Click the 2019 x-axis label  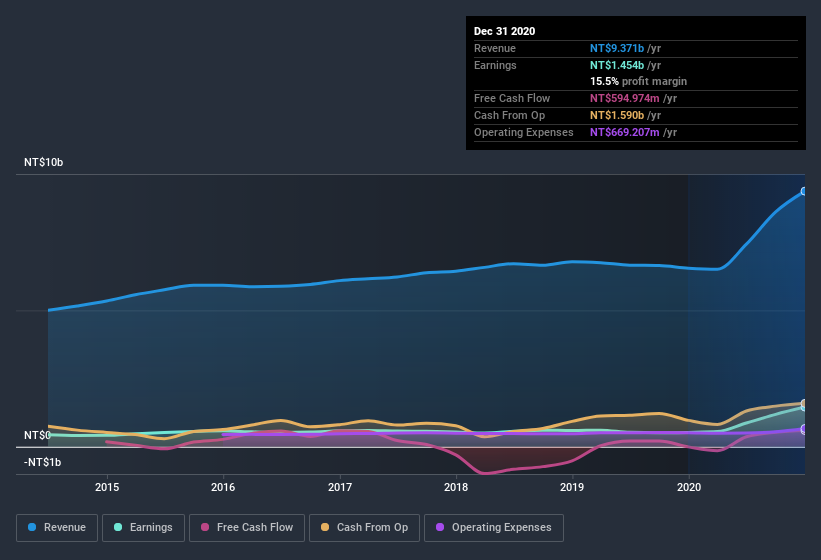tap(572, 487)
